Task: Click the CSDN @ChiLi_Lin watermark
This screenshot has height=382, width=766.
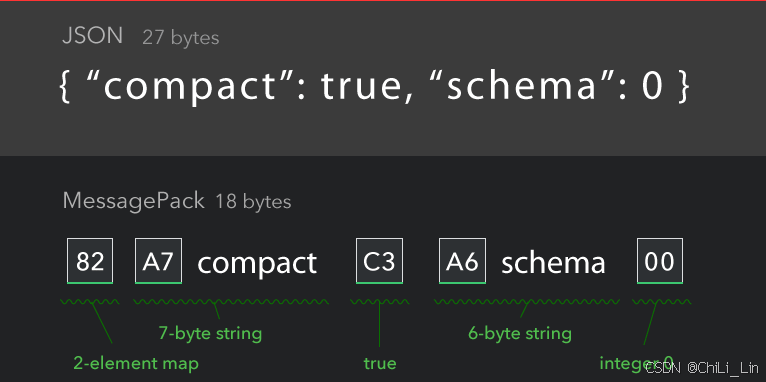Action: point(702,367)
